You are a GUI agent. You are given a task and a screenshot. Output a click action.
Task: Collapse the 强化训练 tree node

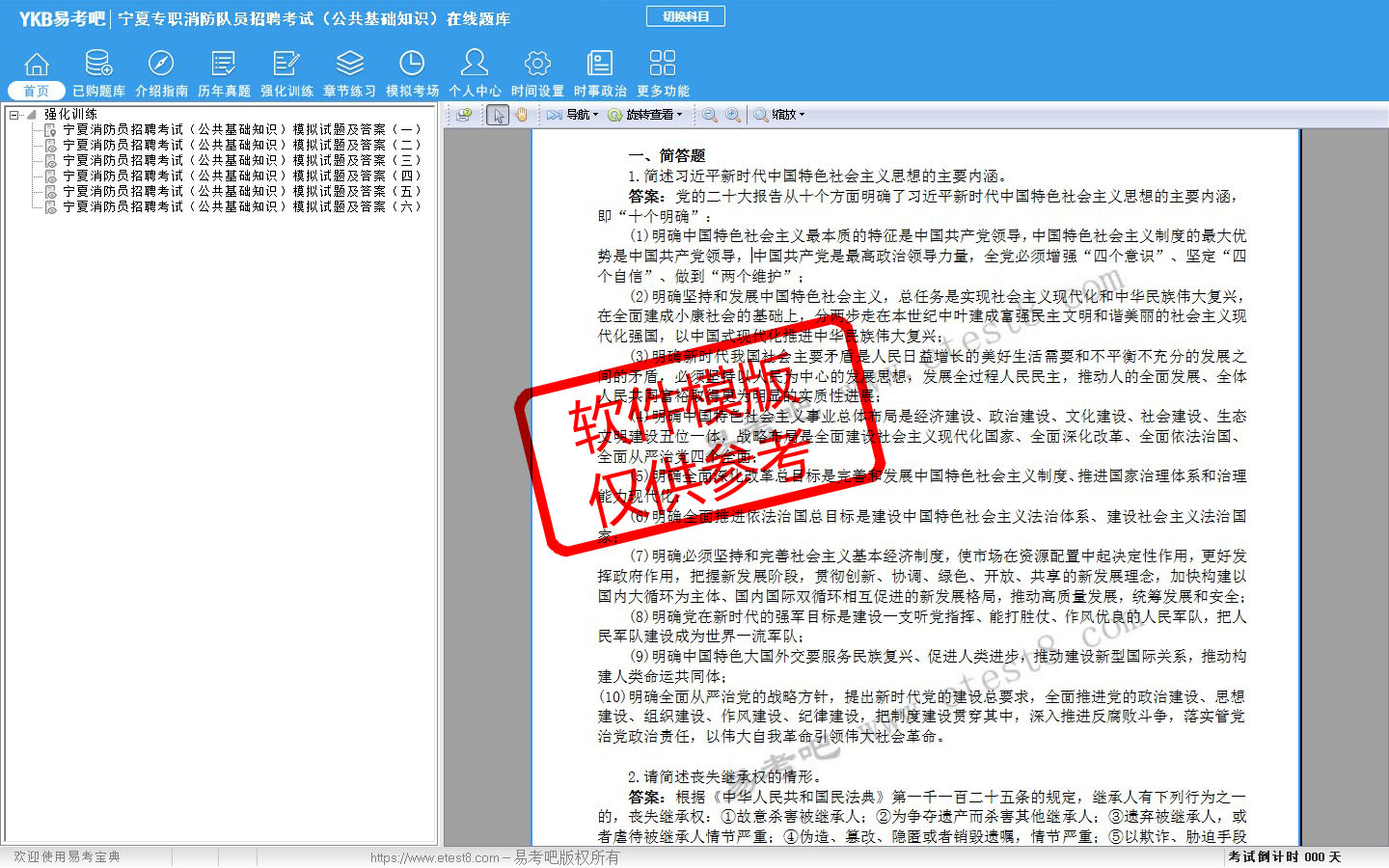[14, 115]
